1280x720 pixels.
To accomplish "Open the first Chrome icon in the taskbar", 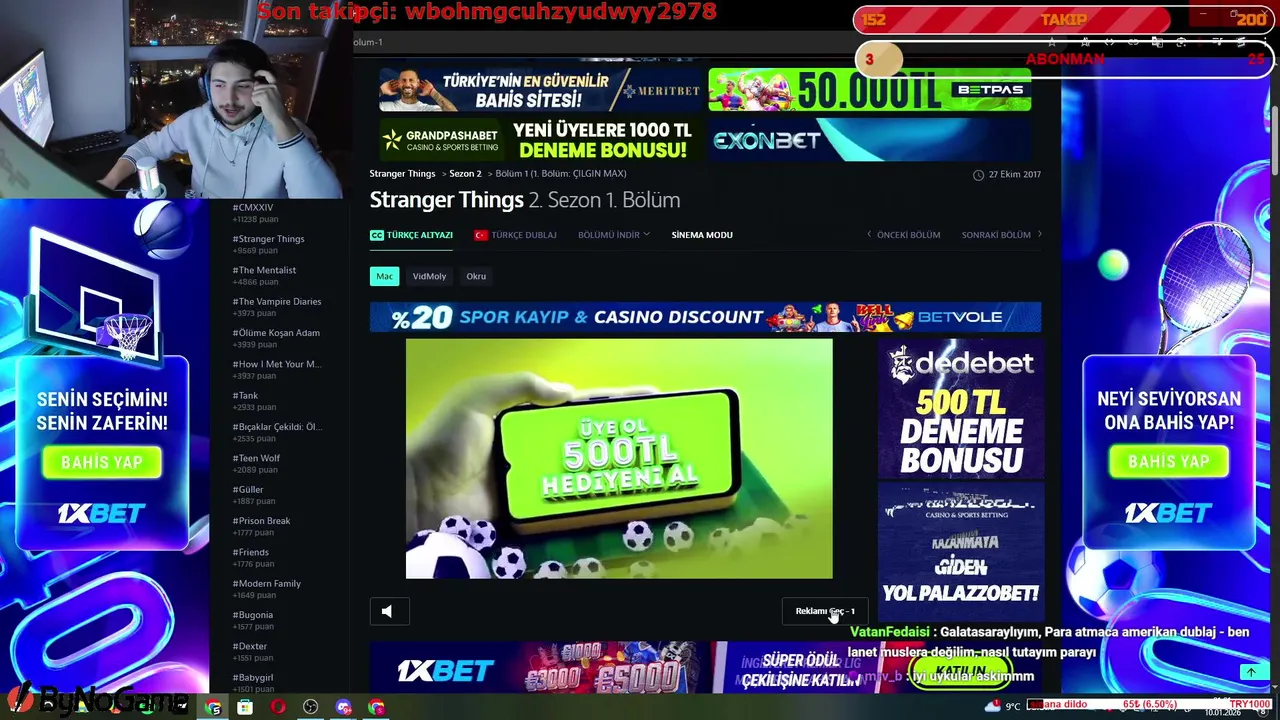I will pyautogui.click(x=213, y=708).
